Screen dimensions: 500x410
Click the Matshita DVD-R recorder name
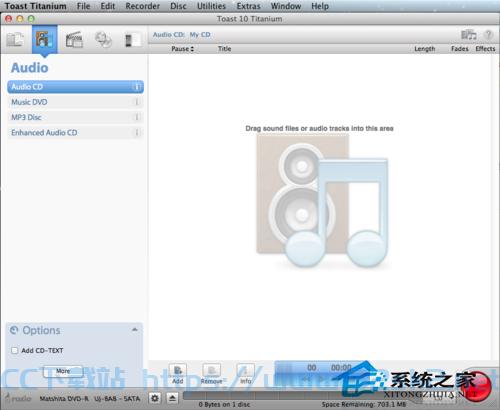point(90,398)
